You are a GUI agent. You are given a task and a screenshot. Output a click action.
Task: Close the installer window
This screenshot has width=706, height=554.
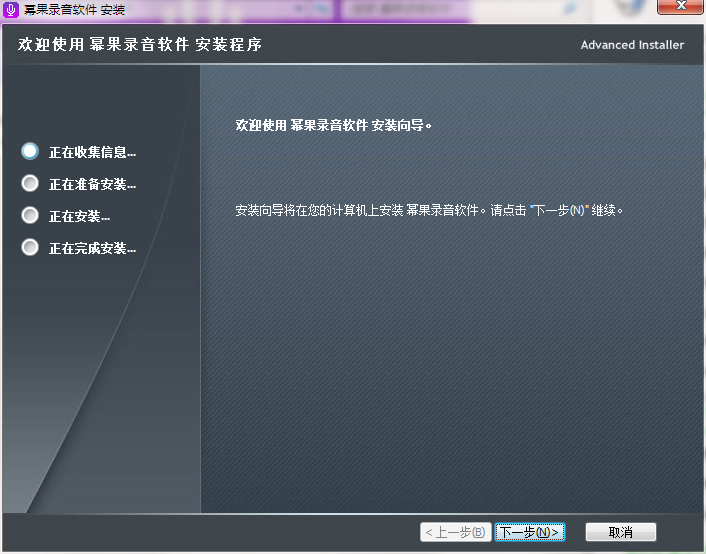(x=681, y=6)
